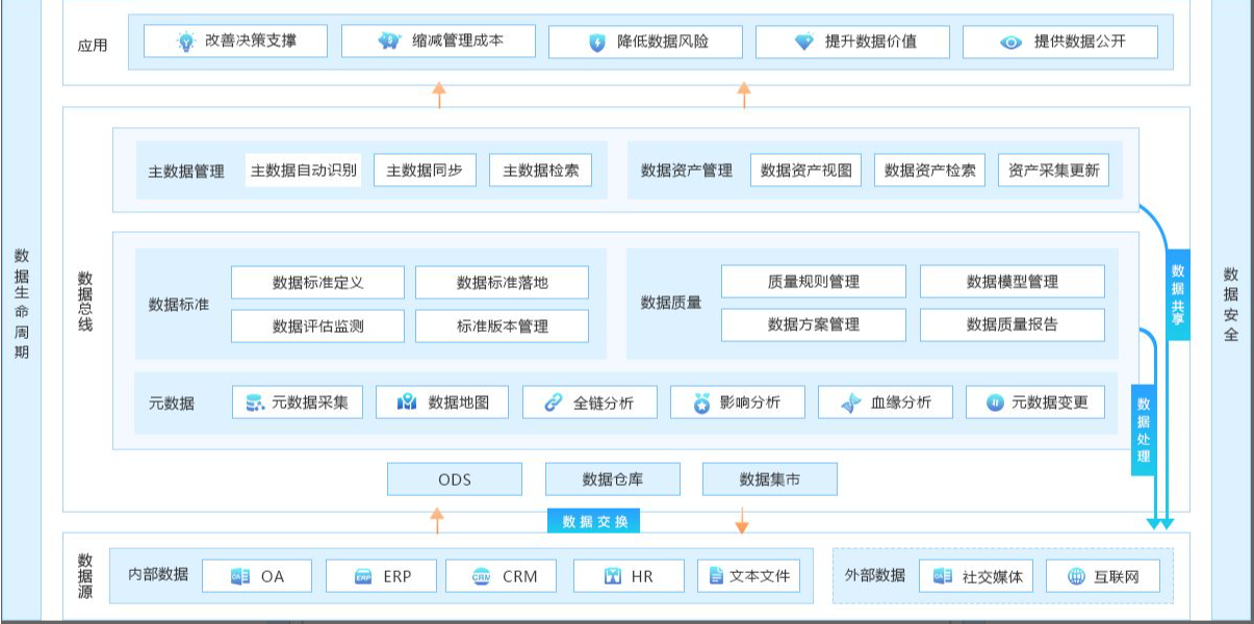Open 主数据同步 module
The width and height of the screenshot is (1254, 624).
click(425, 170)
